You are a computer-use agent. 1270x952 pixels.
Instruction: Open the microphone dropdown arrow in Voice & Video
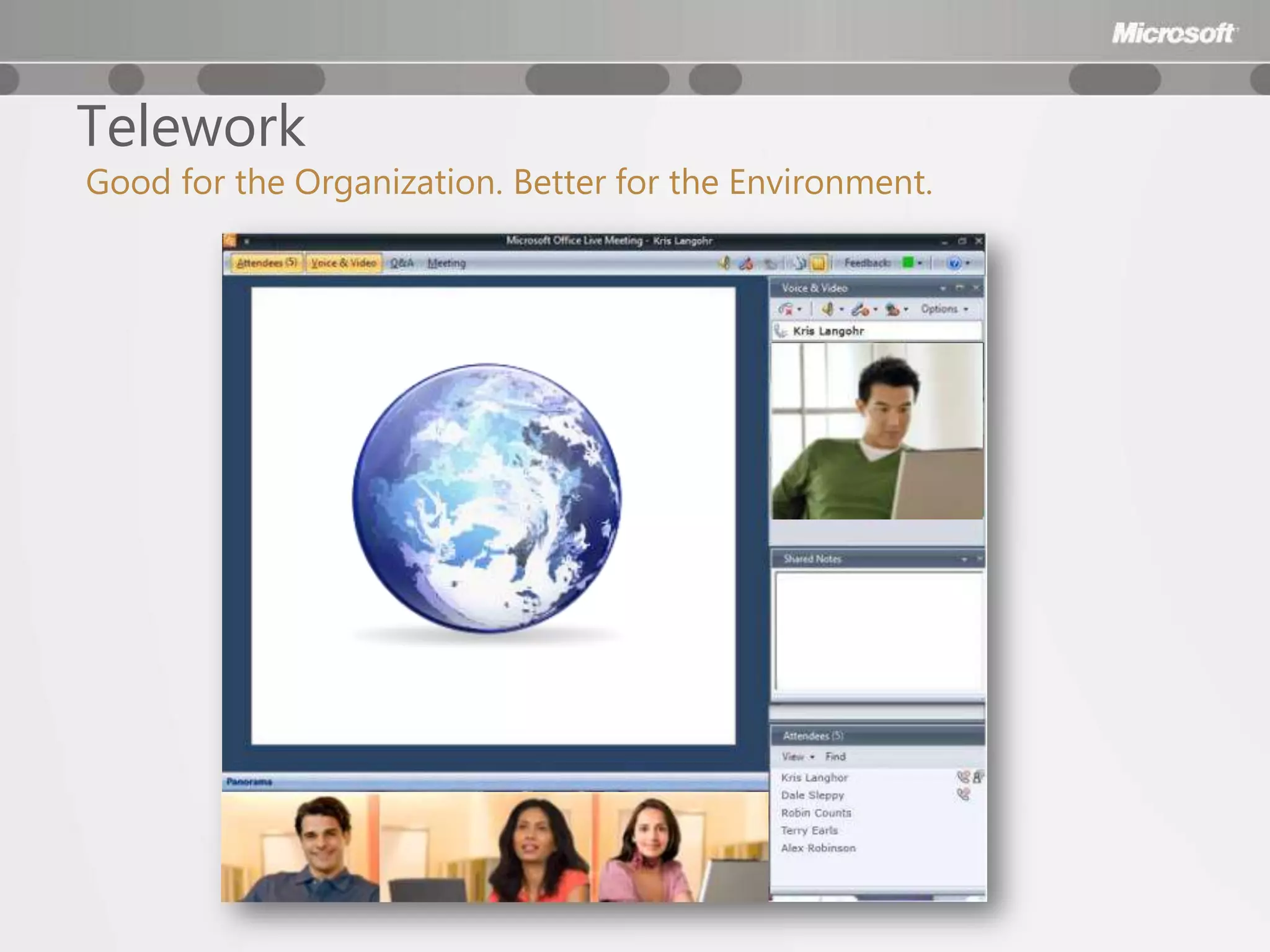(x=876, y=309)
